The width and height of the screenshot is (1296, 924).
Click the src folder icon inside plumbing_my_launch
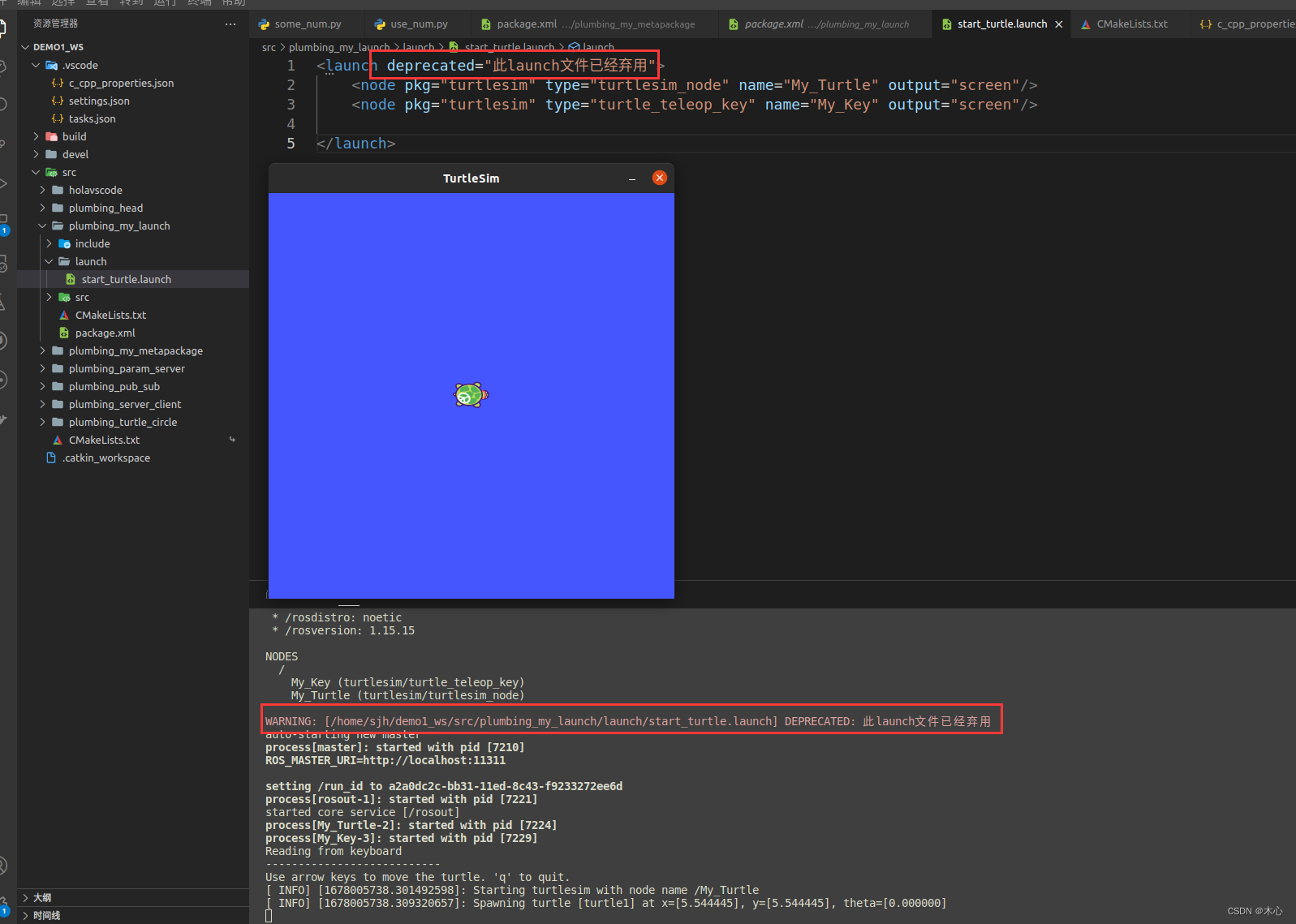click(x=65, y=297)
